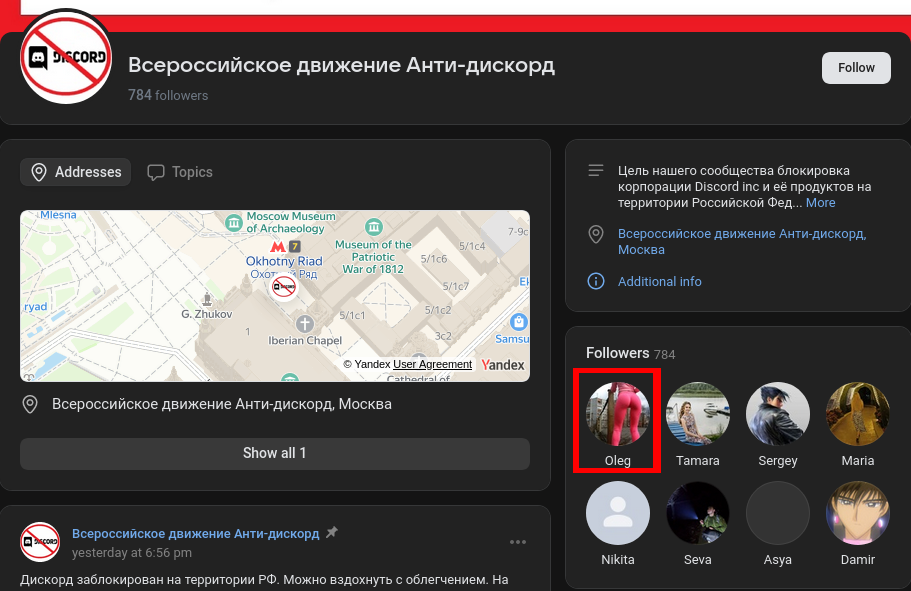This screenshot has height=591, width=911.
Task: Click the Okhotny Riad metro icon on the map
Action: click(278, 246)
